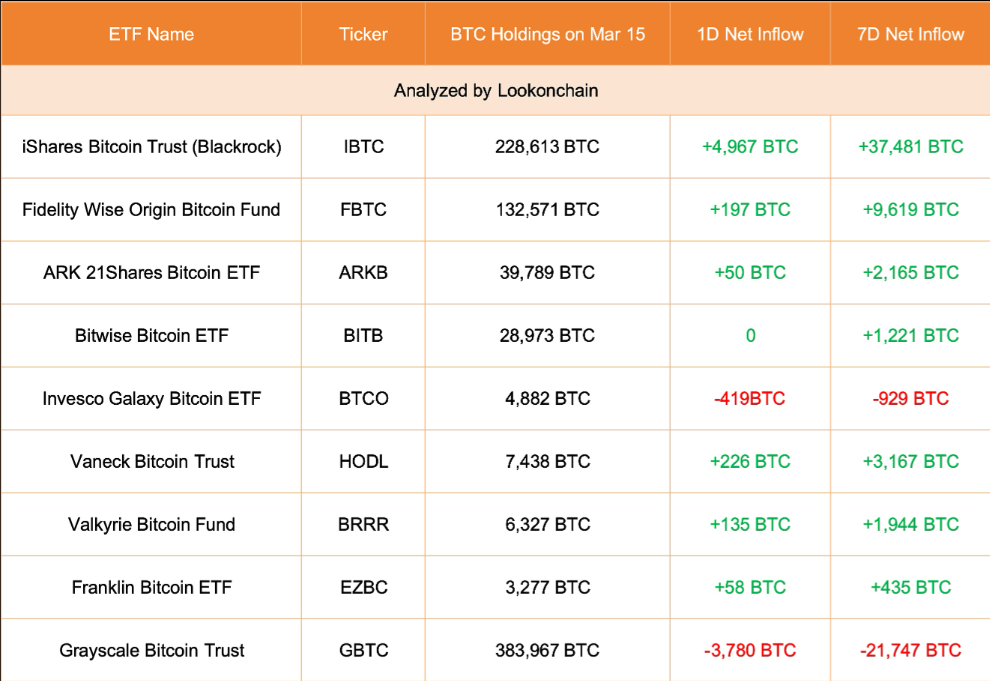Screen dimensions: 990x681
Task: Click the 1D Net Inflow header
Action: coord(750,34)
